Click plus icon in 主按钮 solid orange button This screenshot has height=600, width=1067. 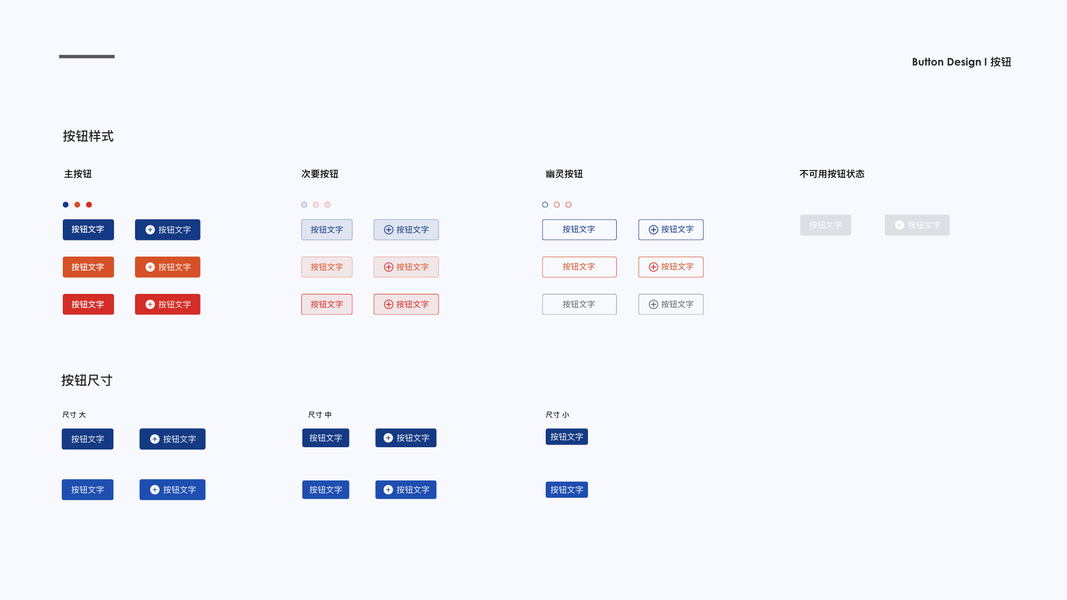[150, 267]
